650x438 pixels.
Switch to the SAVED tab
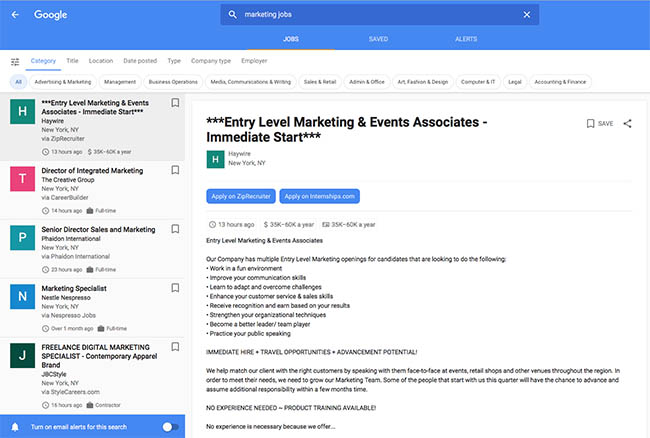click(x=378, y=39)
